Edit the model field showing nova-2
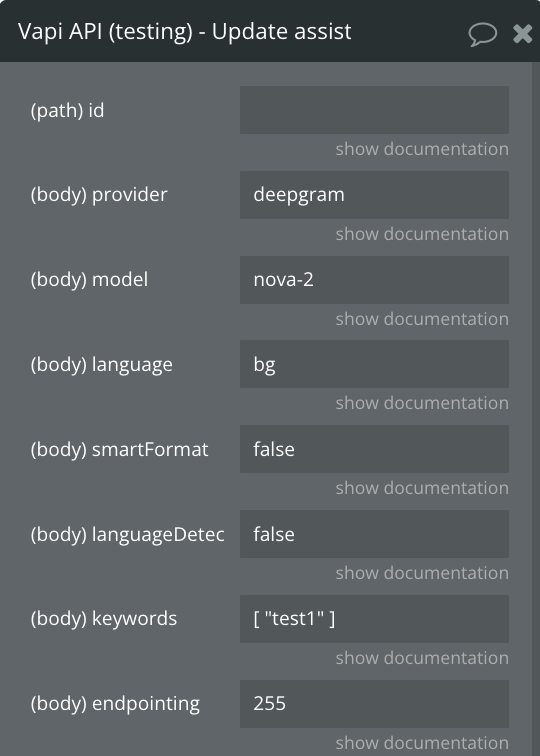 (374, 280)
